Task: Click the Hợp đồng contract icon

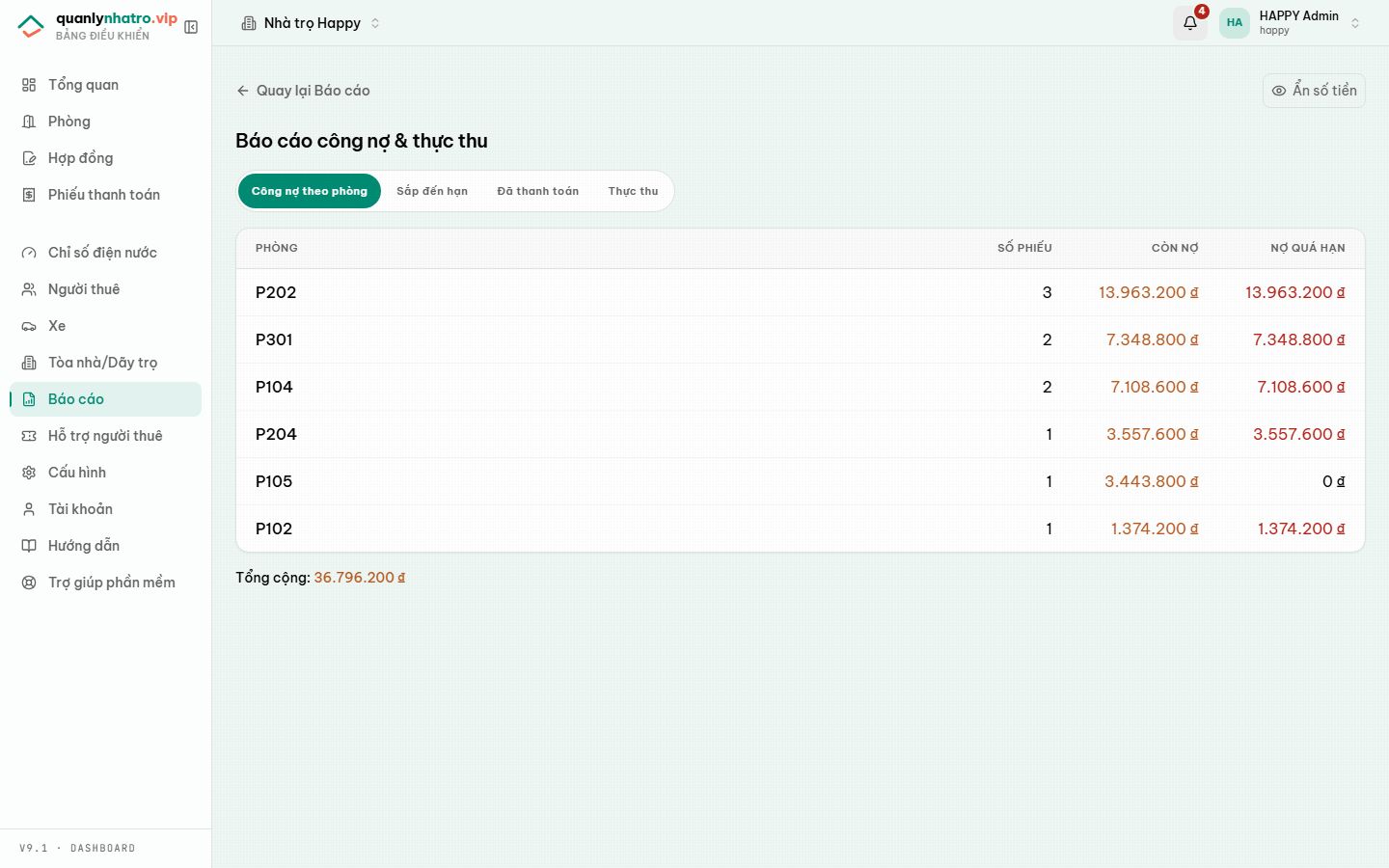Action: click(x=29, y=158)
